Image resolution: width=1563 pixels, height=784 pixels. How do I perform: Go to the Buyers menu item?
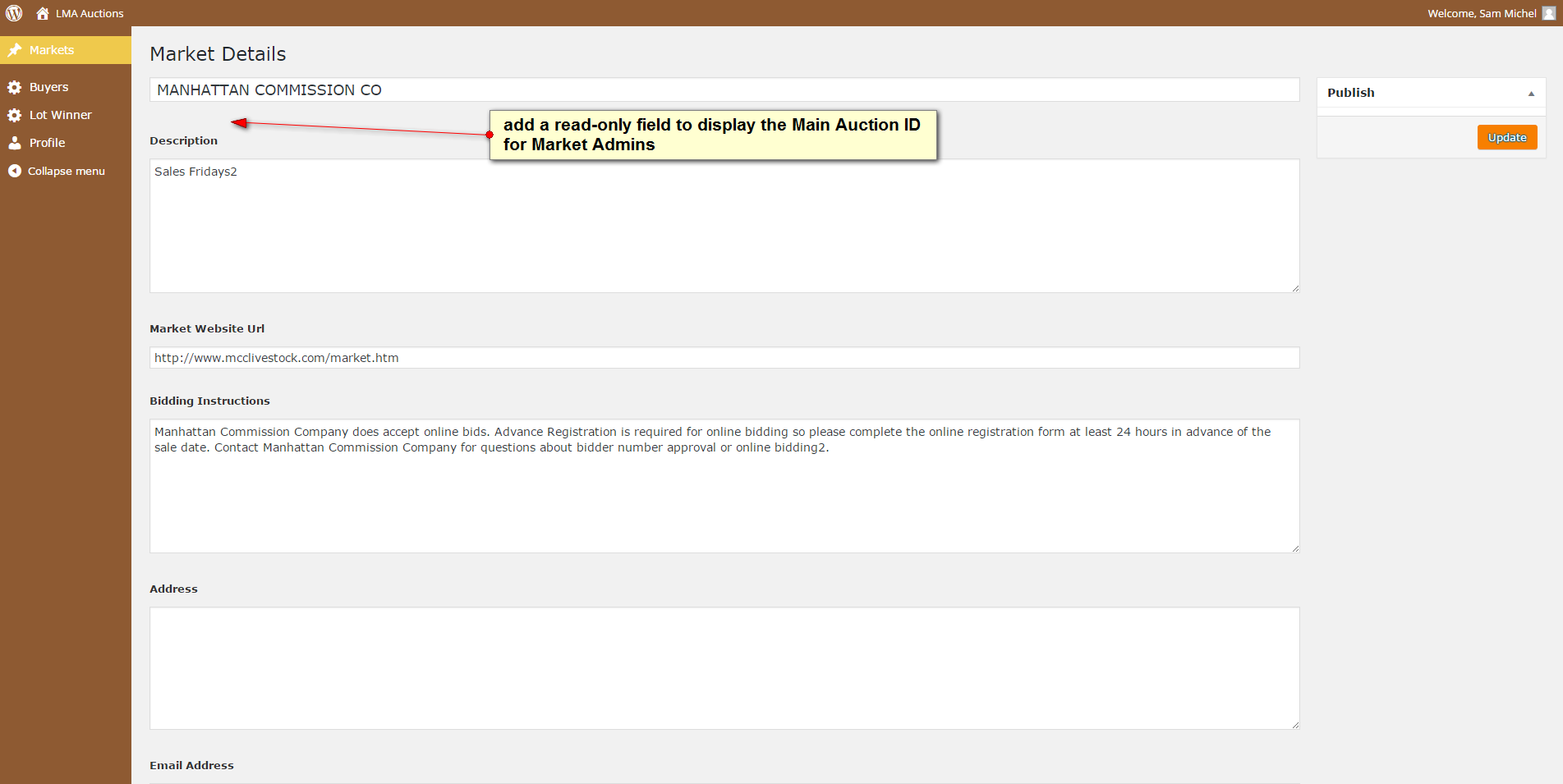coord(66,87)
